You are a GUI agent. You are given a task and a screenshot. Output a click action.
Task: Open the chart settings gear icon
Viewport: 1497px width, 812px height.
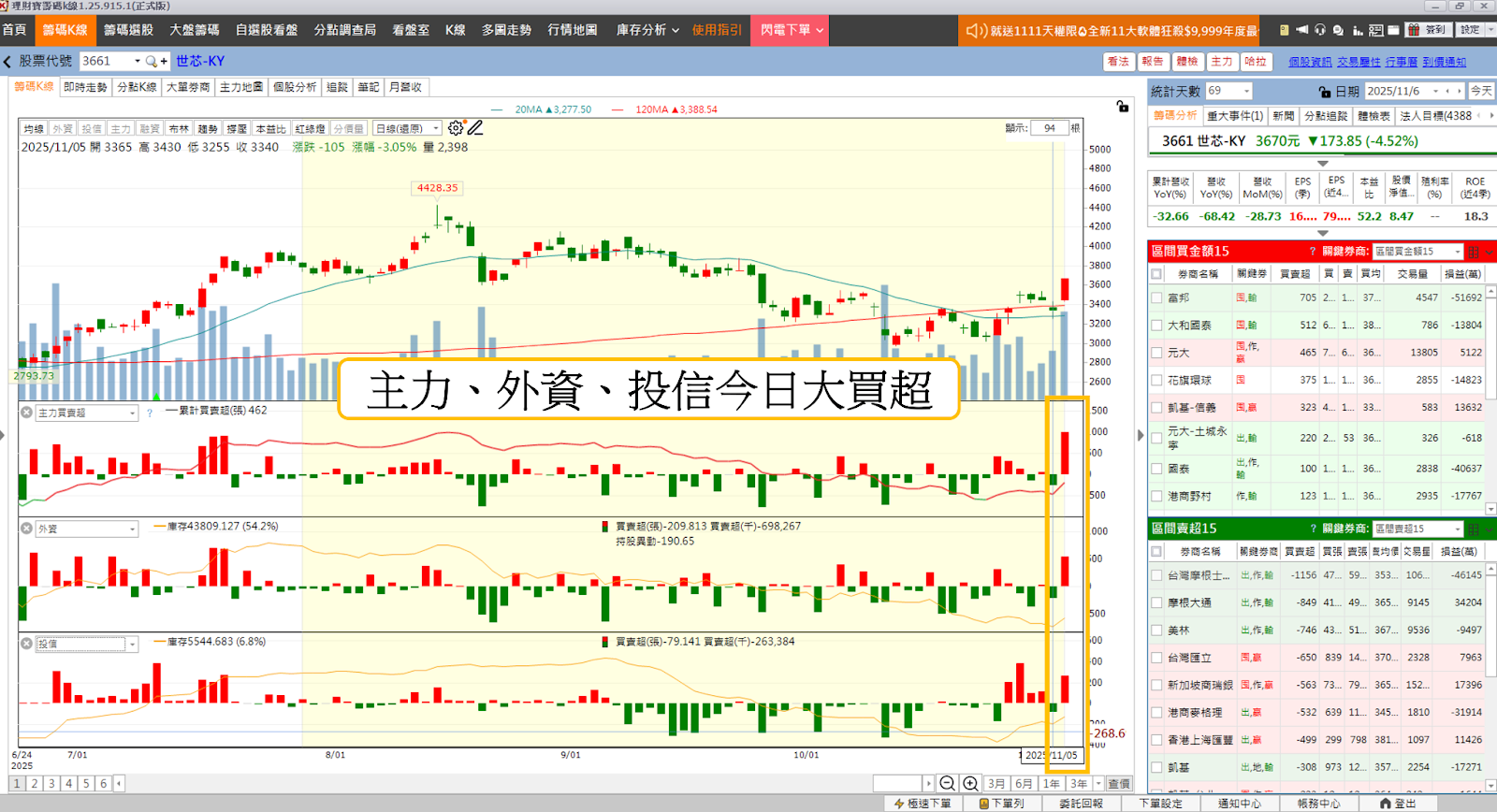coord(455,128)
